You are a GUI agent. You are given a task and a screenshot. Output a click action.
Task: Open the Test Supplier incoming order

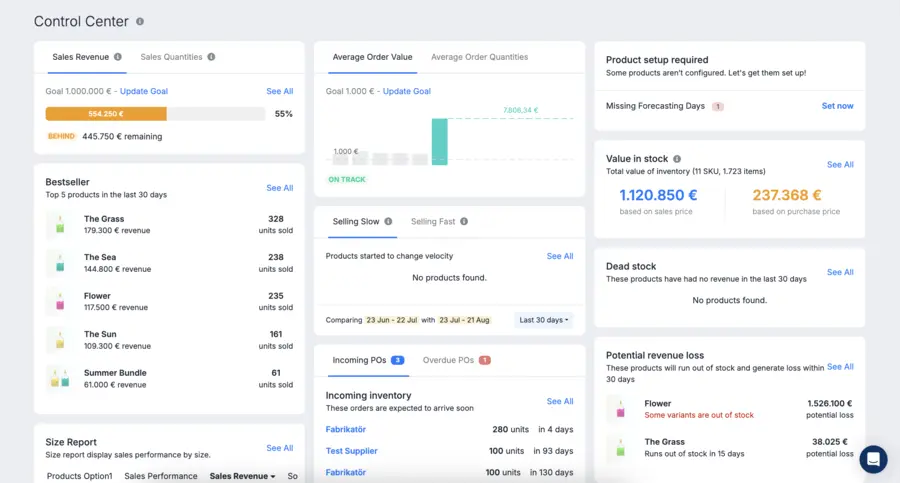351,451
